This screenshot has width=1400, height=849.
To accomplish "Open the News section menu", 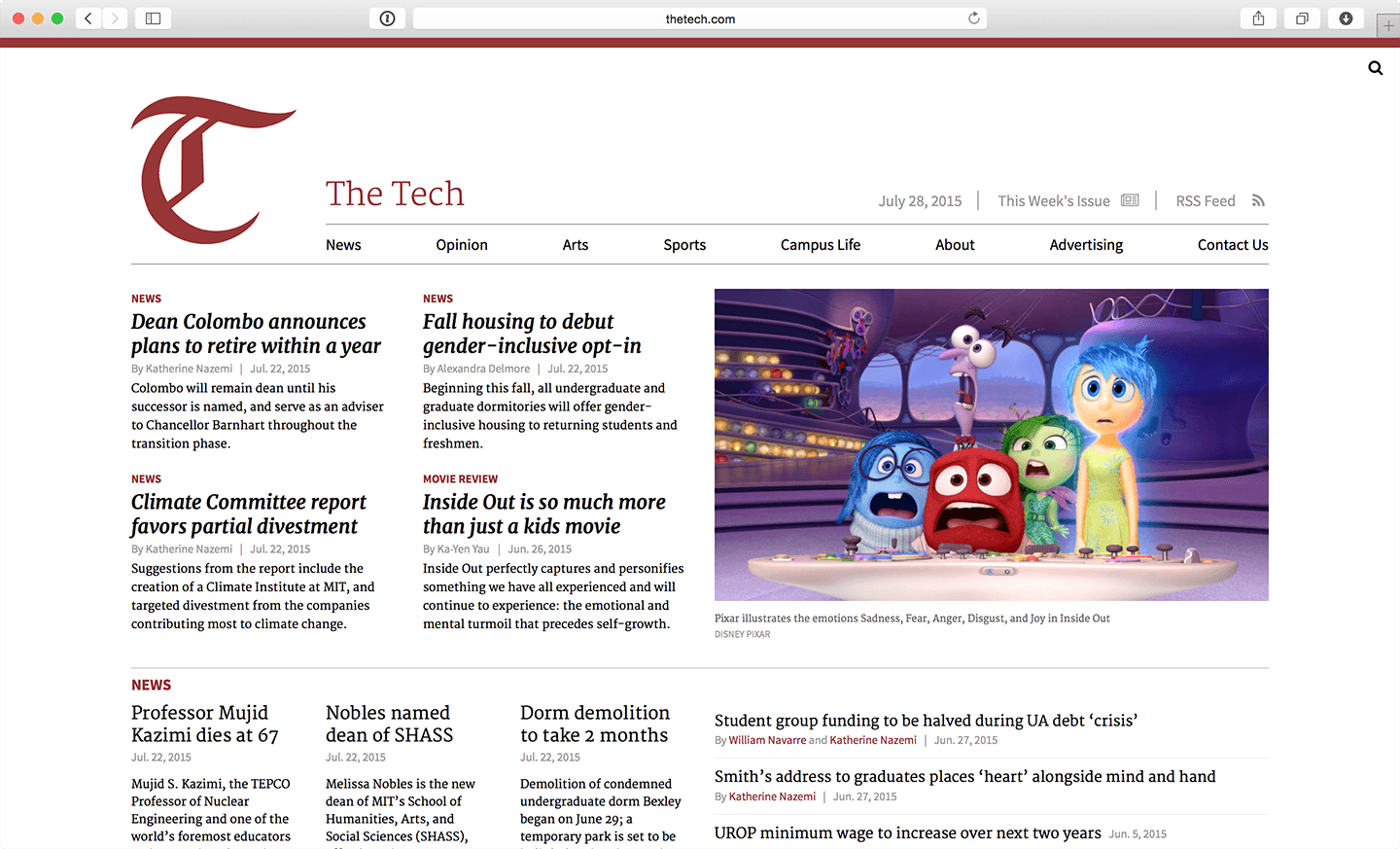I will click(343, 245).
